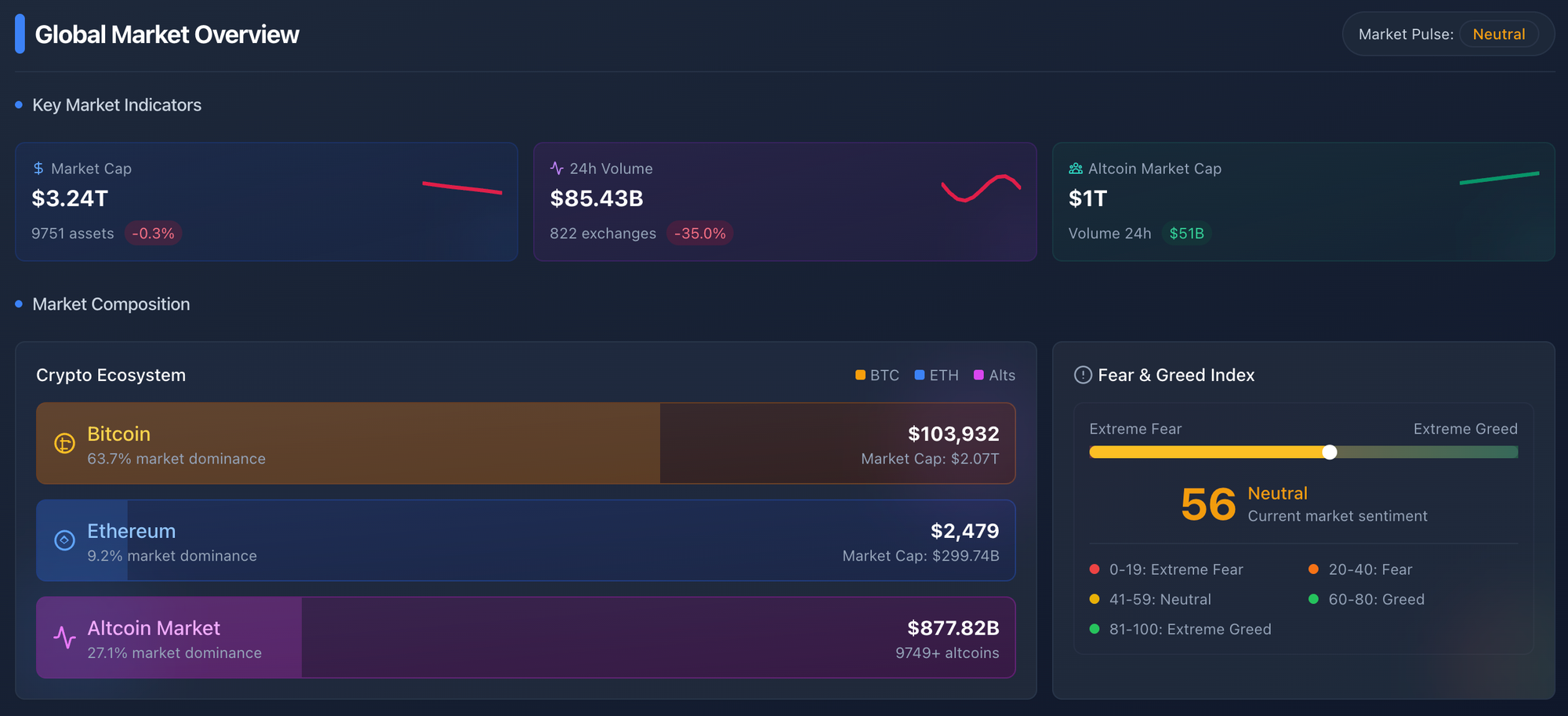The image size is (1568, 716).
Task: Click the Bitcoin price $103,932
Action: (x=953, y=434)
